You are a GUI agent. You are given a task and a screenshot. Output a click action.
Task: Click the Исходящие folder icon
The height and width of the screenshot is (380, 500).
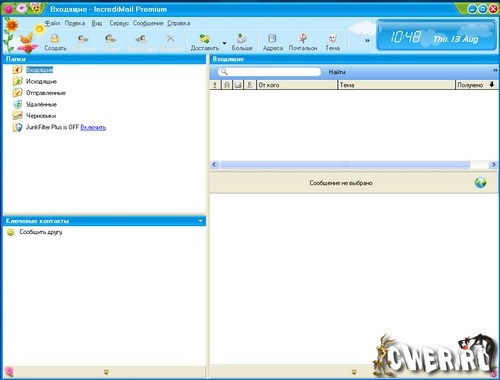(17, 81)
